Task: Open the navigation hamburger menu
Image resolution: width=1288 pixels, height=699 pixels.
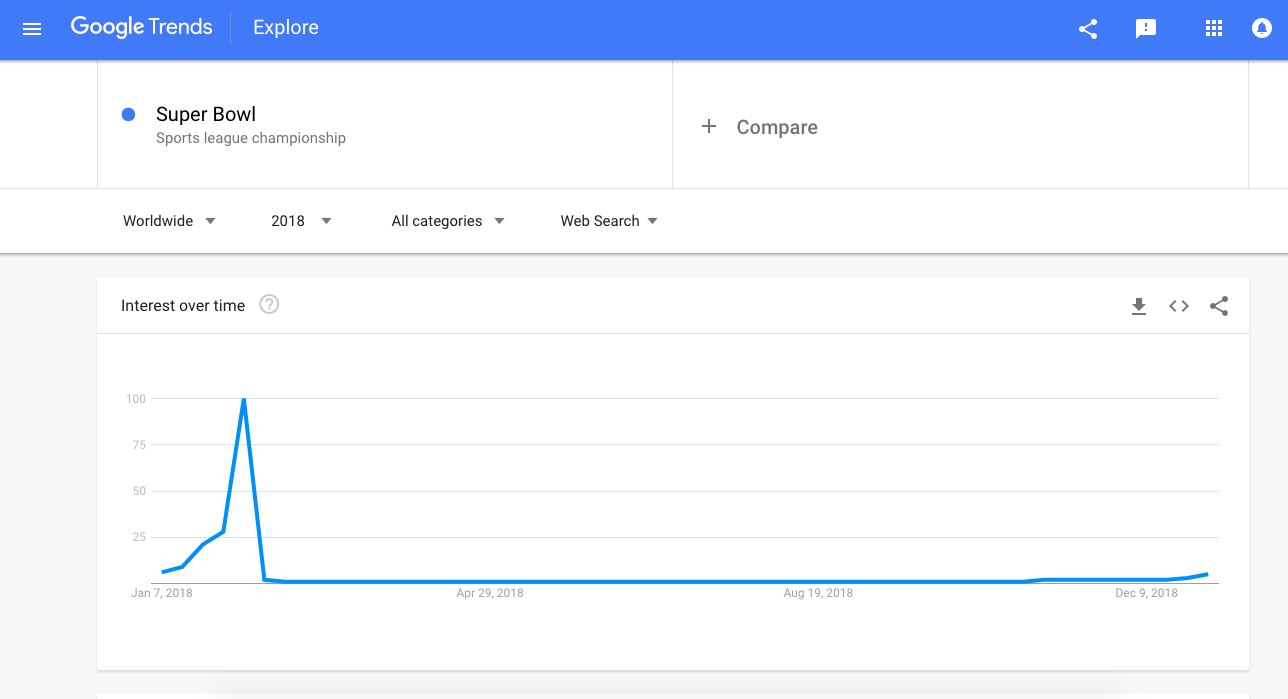Action: click(x=31, y=28)
